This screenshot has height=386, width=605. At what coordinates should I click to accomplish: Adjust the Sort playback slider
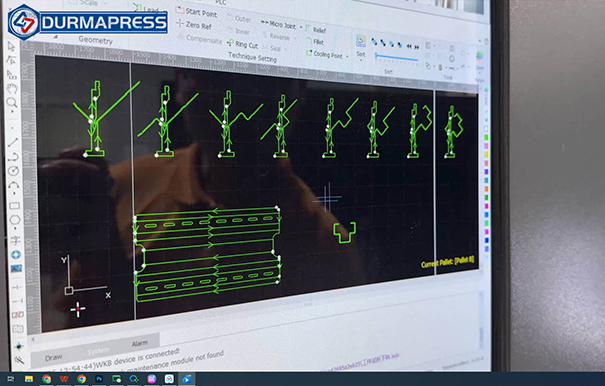click(x=397, y=58)
